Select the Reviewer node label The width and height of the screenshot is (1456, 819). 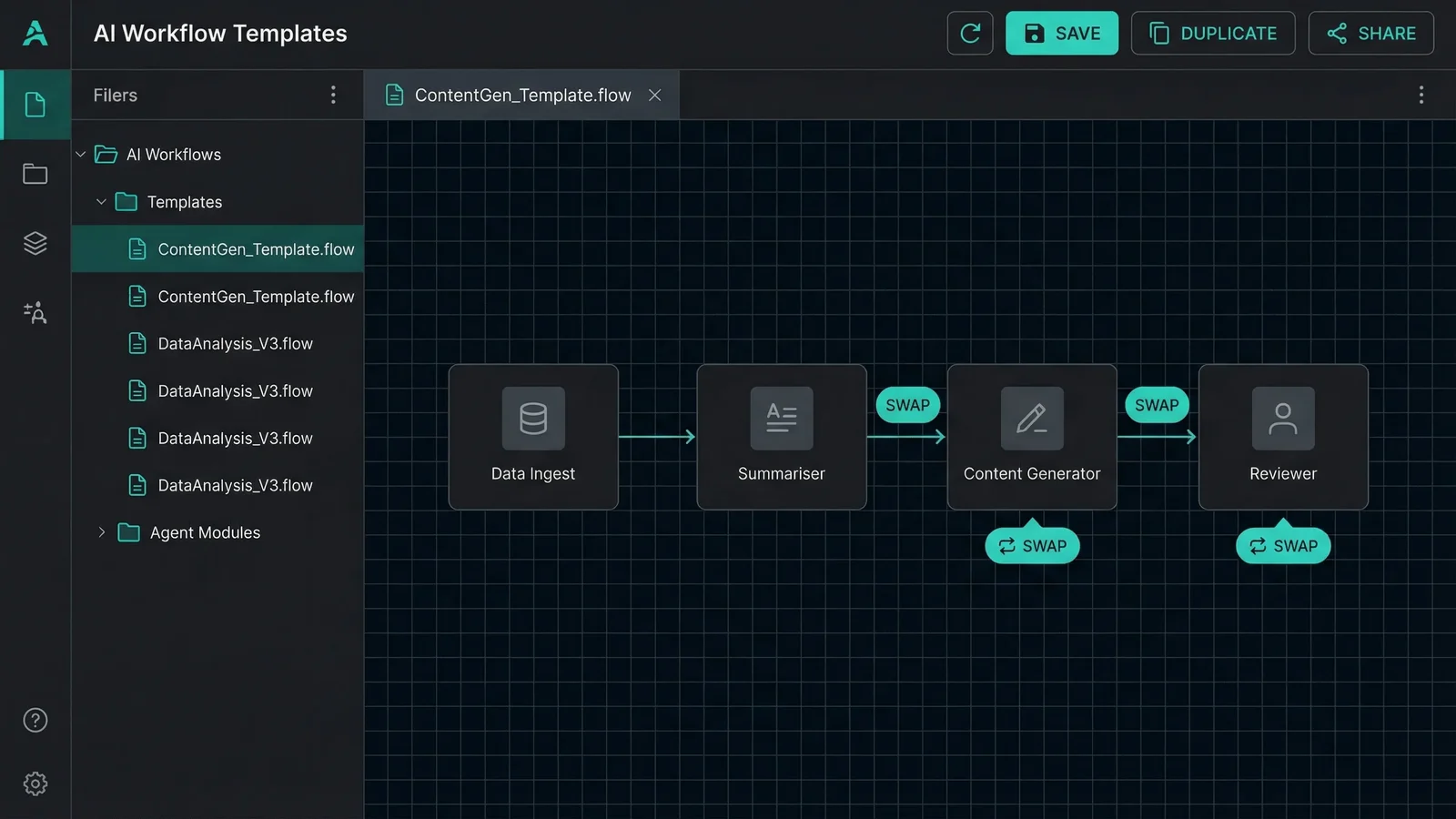1283,473
